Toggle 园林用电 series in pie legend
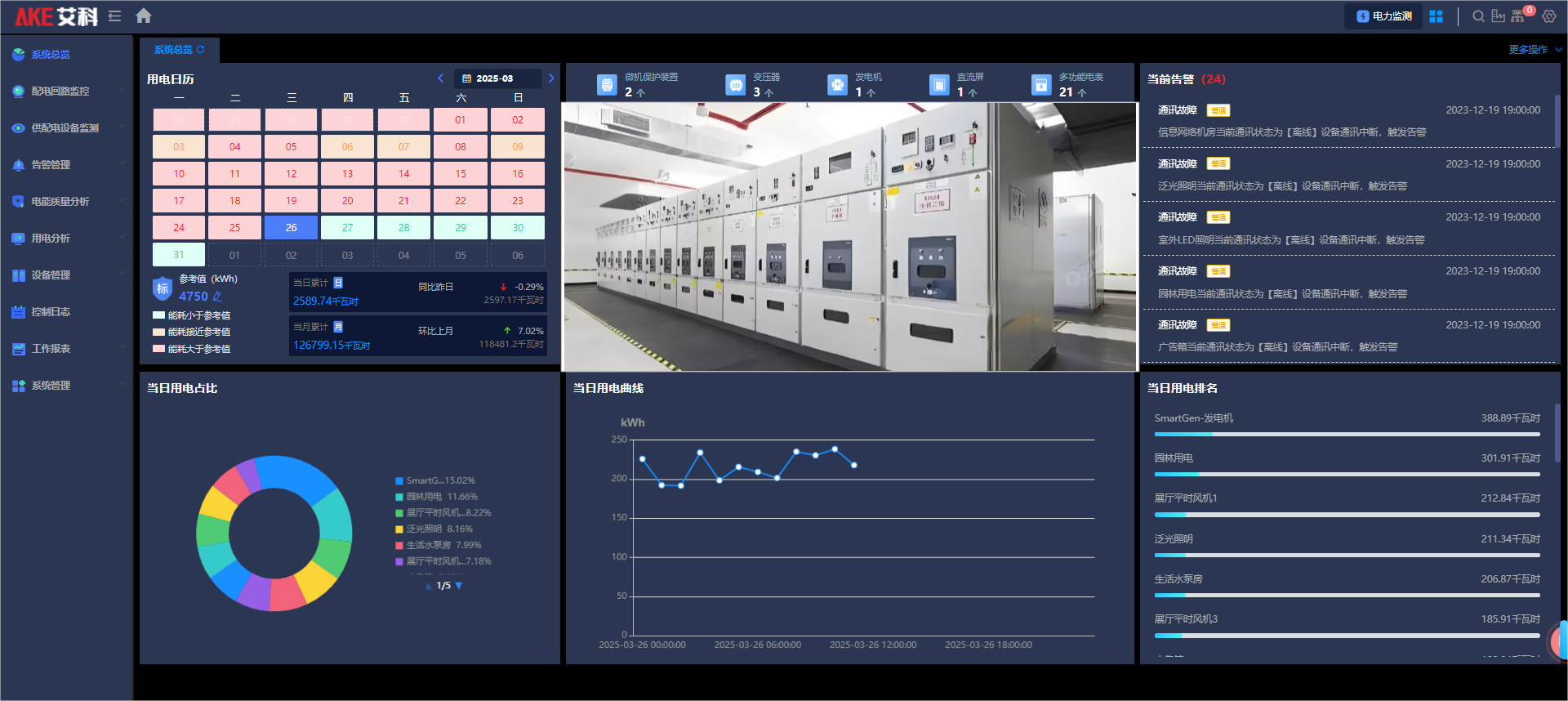This screenshot has height=701, width=1568. [x=436, y=497]
